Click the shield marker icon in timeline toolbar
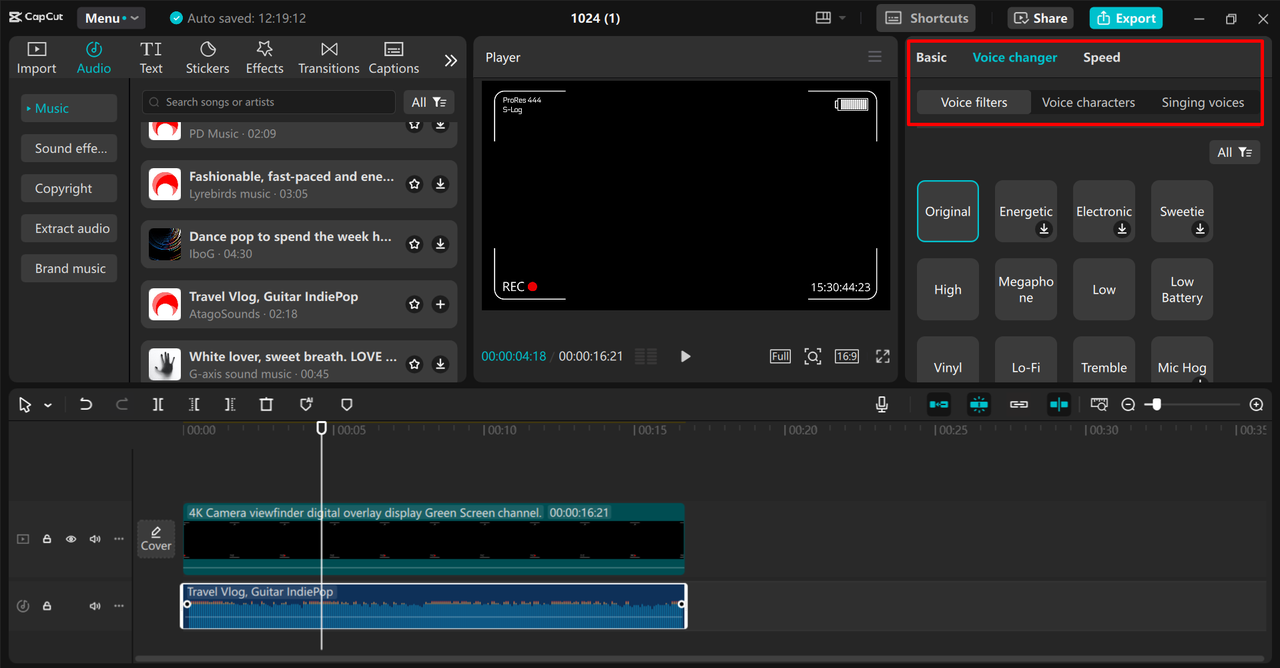 coord(347,404)
